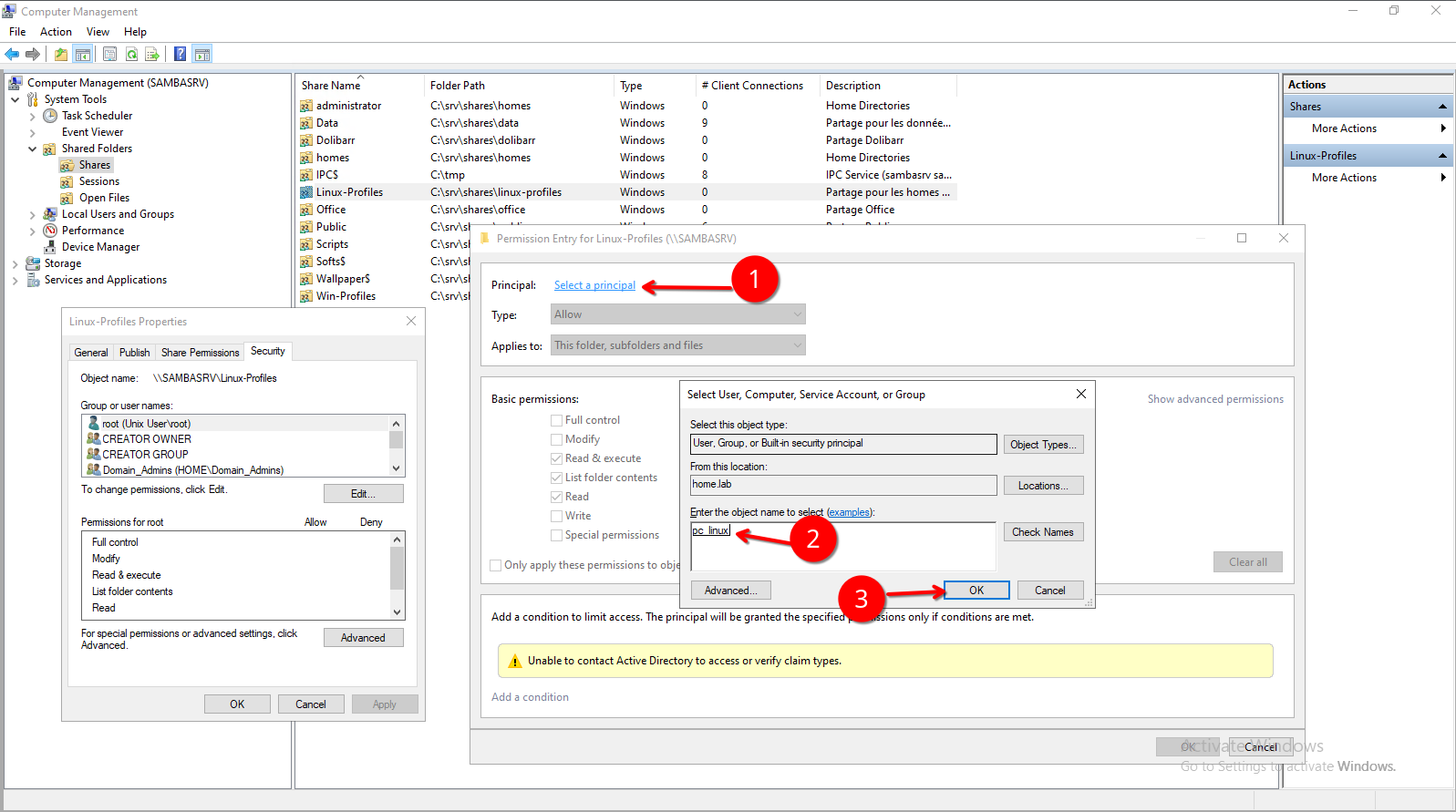Expand the Event Viewer tree node

click(32, 133)
